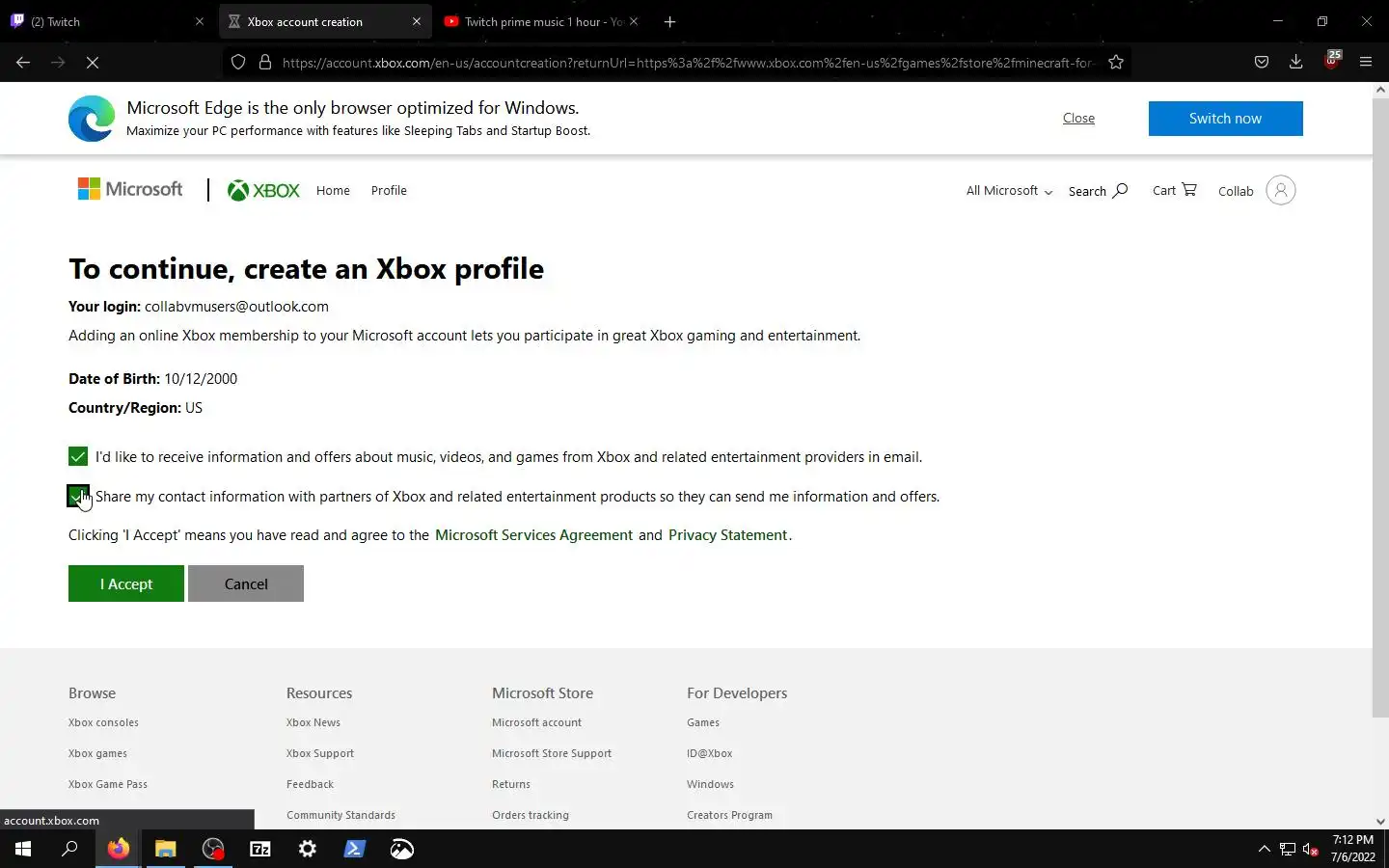Click the network icon in system tray
Screen dimensions: 1389x868
[1287, 850]
